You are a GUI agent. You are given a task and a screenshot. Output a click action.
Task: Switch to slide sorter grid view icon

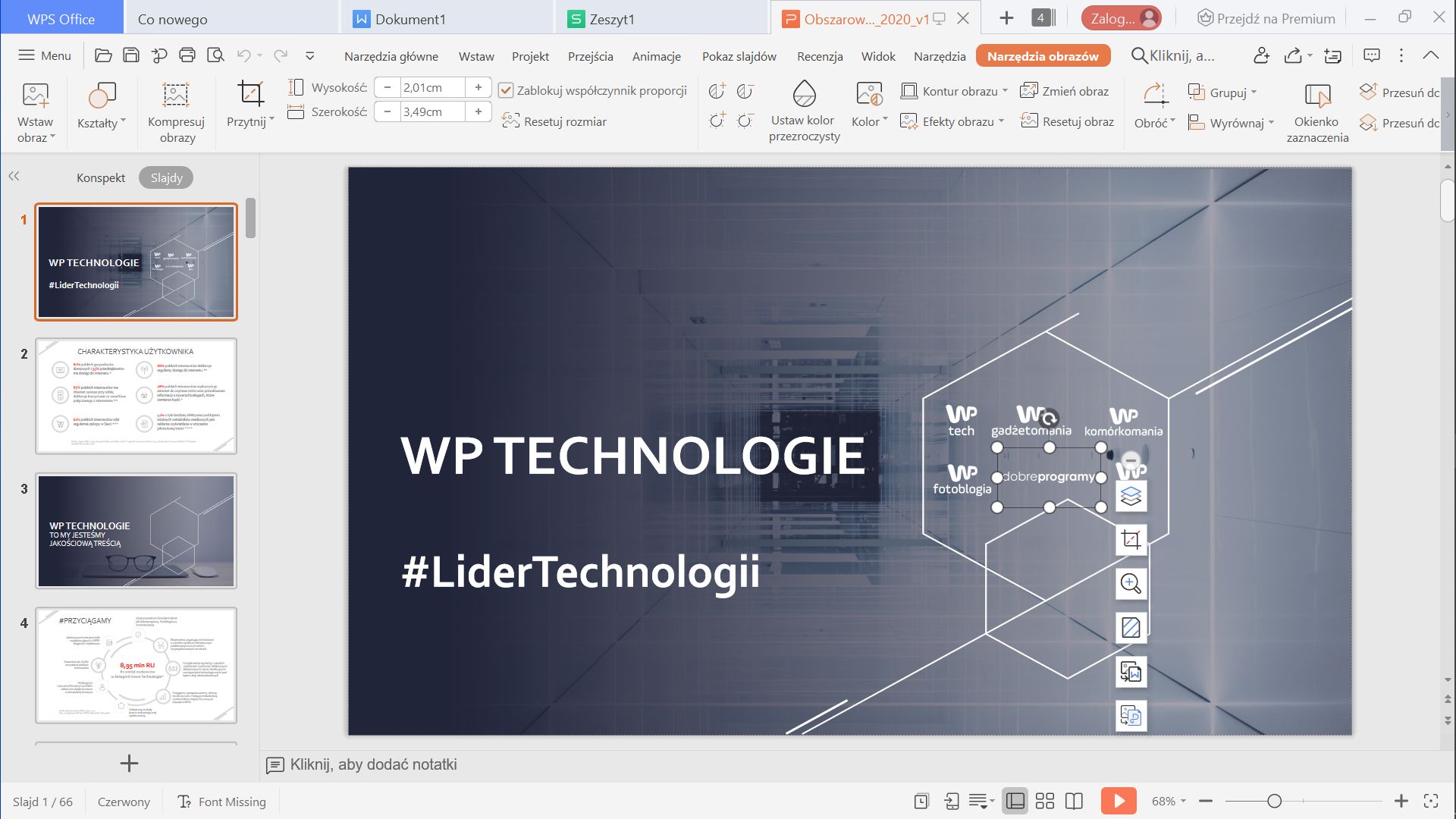point(1045,802)
